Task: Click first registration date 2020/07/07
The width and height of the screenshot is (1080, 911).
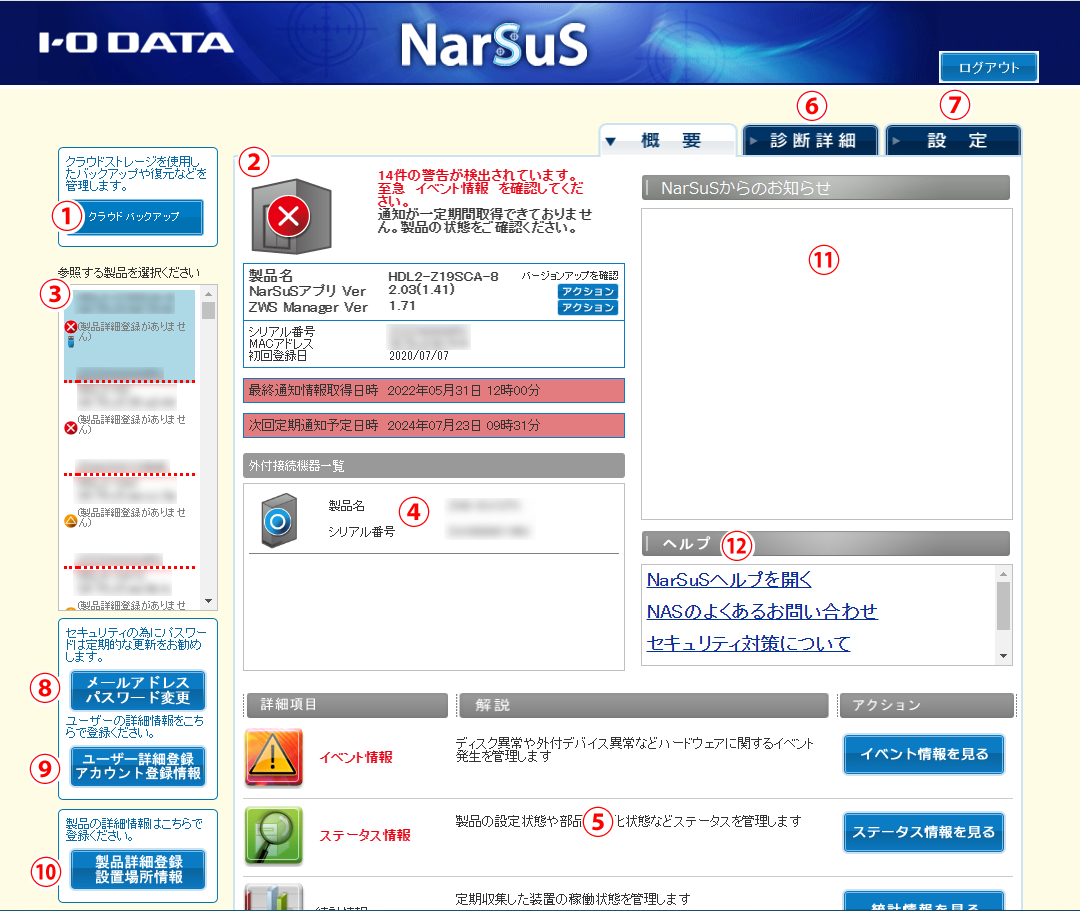Action: click(x=419, y=356)
